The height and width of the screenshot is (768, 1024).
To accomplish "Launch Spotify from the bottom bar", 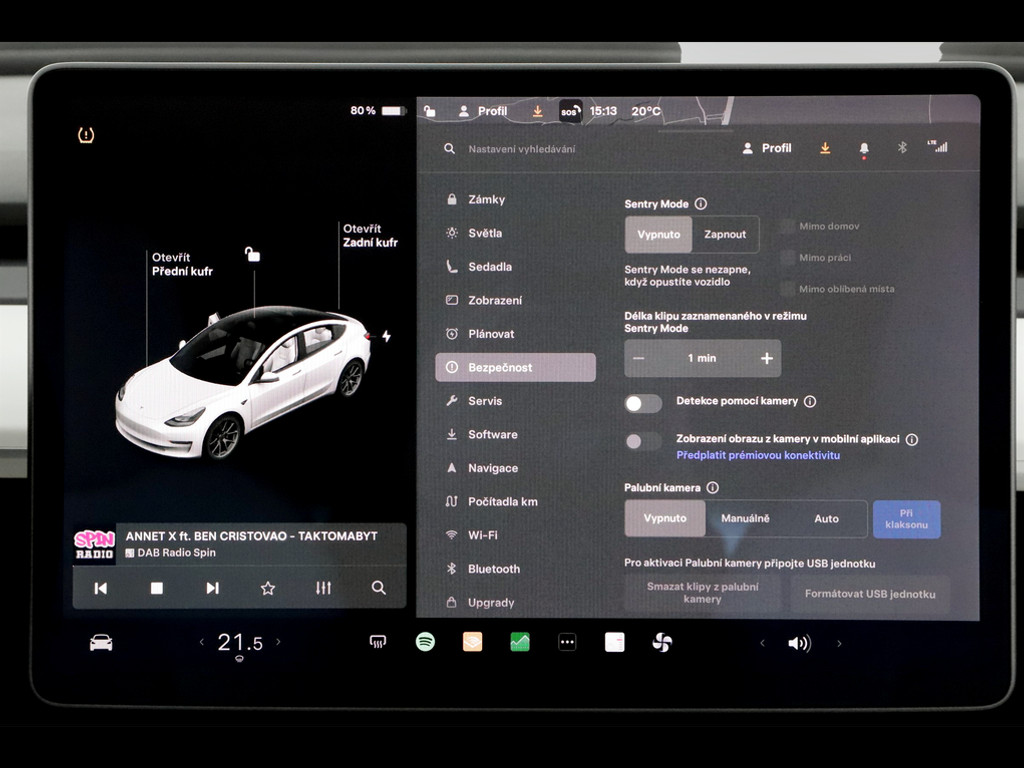I will [425, 642].
